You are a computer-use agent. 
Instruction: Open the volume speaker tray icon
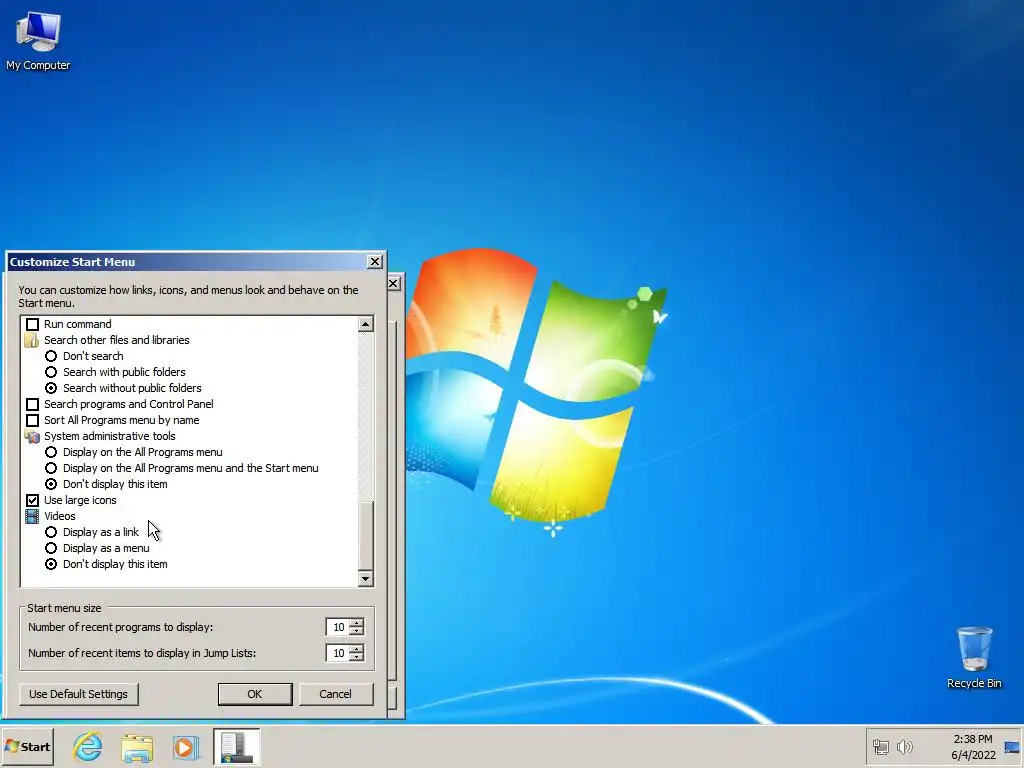pos(904,746)
